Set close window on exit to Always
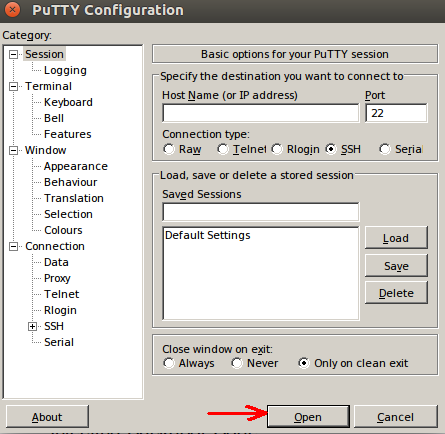The height and width of the screenshot is (434, 445). (x=169, y=363)
